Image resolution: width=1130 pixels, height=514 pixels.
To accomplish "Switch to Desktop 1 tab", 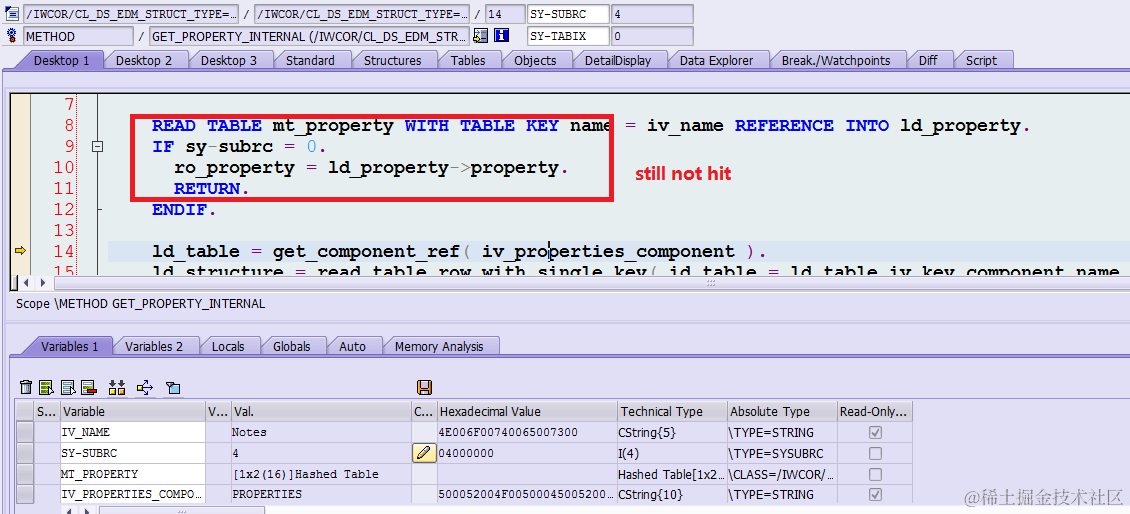I will tap(62, 61).
